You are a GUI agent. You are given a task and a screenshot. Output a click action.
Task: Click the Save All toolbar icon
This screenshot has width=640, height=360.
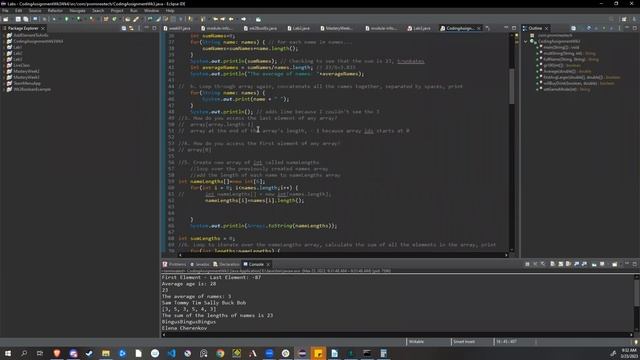click(26, 19)
